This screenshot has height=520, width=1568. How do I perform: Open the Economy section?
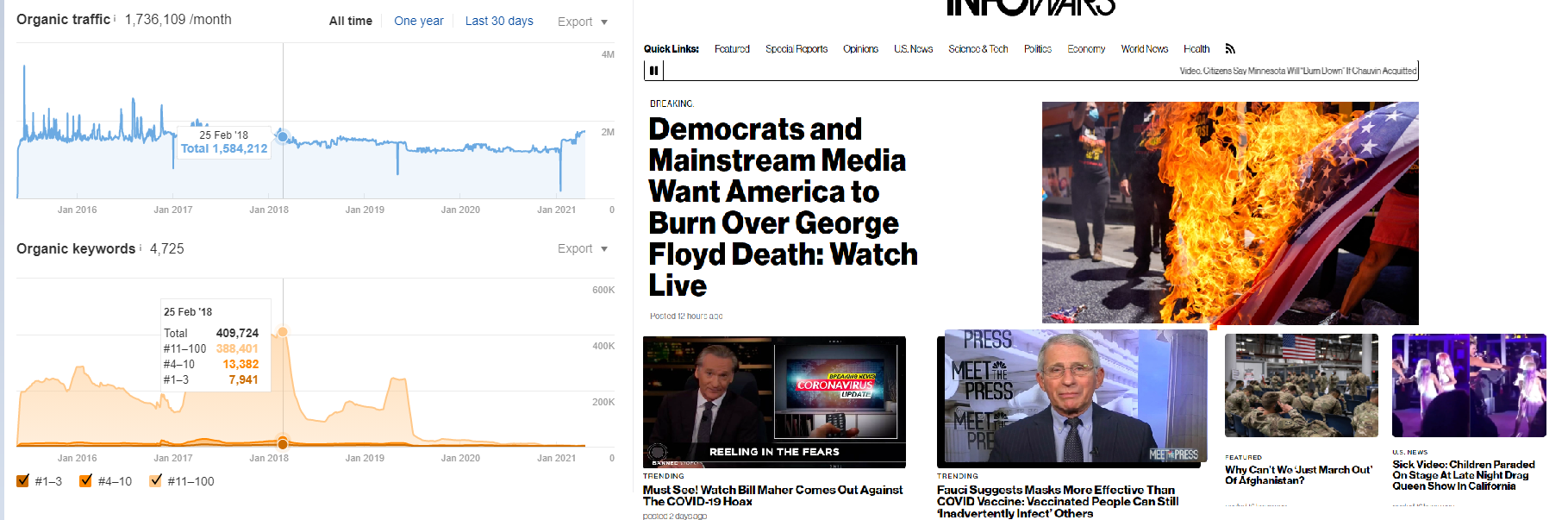click(1086, 49)
